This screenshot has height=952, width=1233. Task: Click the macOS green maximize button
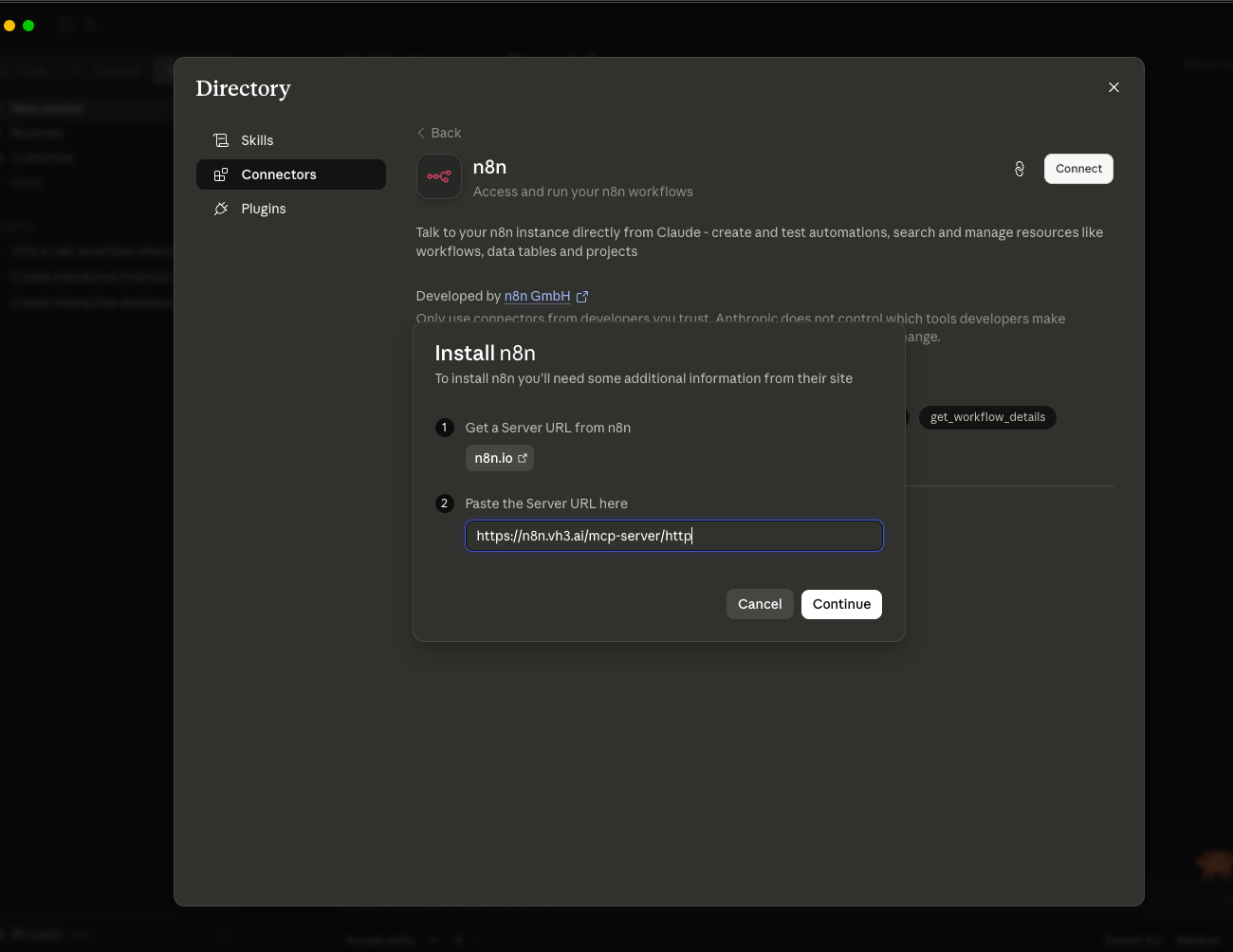[x=28, y=26]
